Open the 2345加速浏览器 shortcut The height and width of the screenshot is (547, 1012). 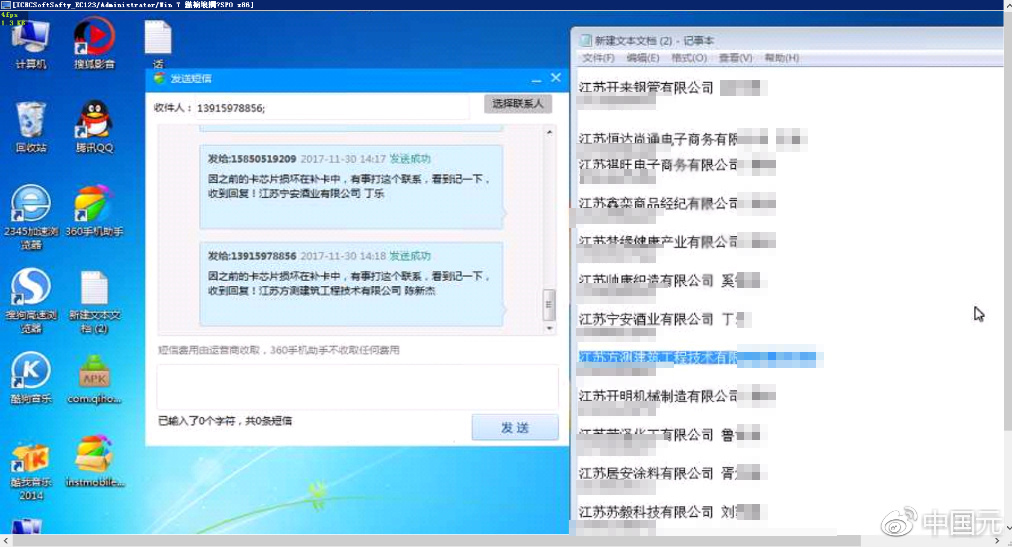point(30,217)
